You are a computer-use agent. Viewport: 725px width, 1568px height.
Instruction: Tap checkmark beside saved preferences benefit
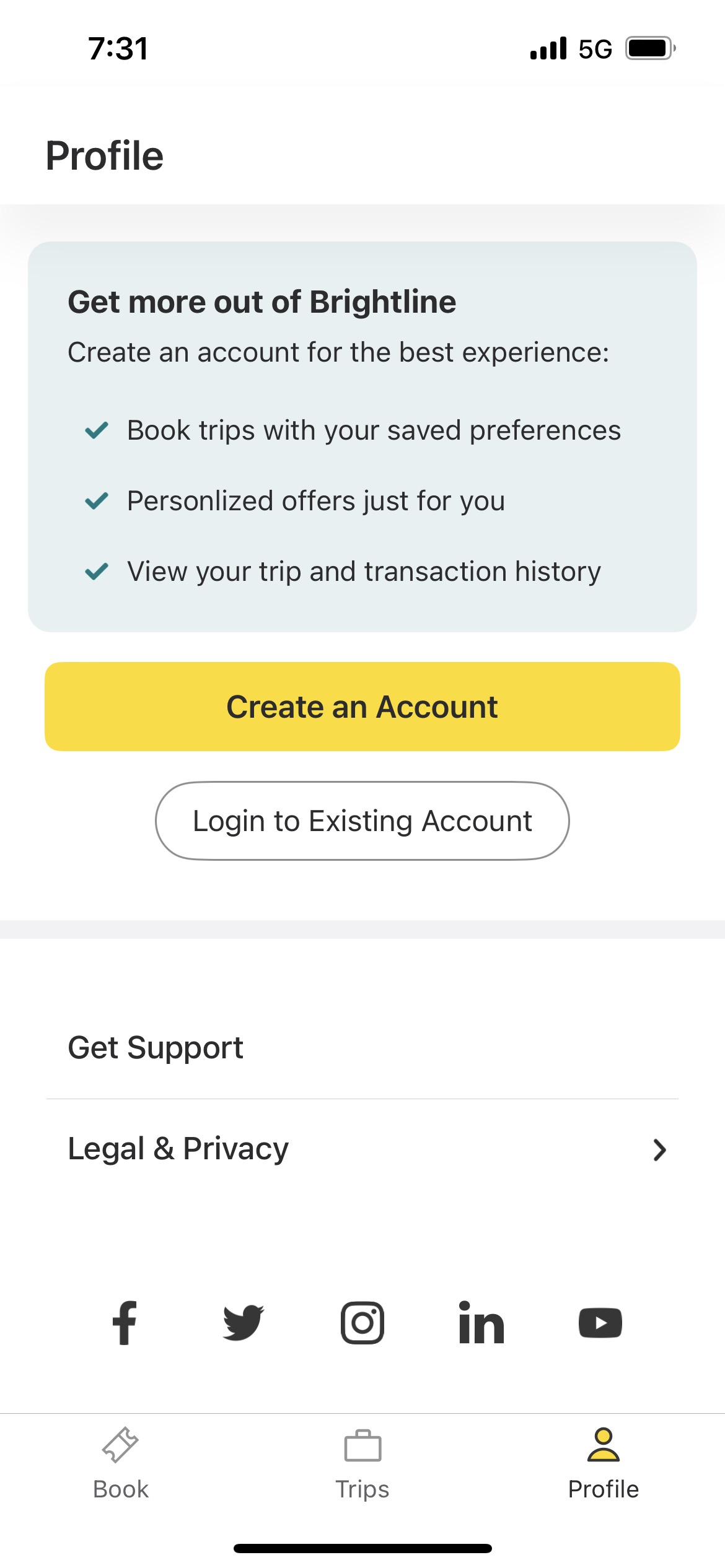[97, 430]
